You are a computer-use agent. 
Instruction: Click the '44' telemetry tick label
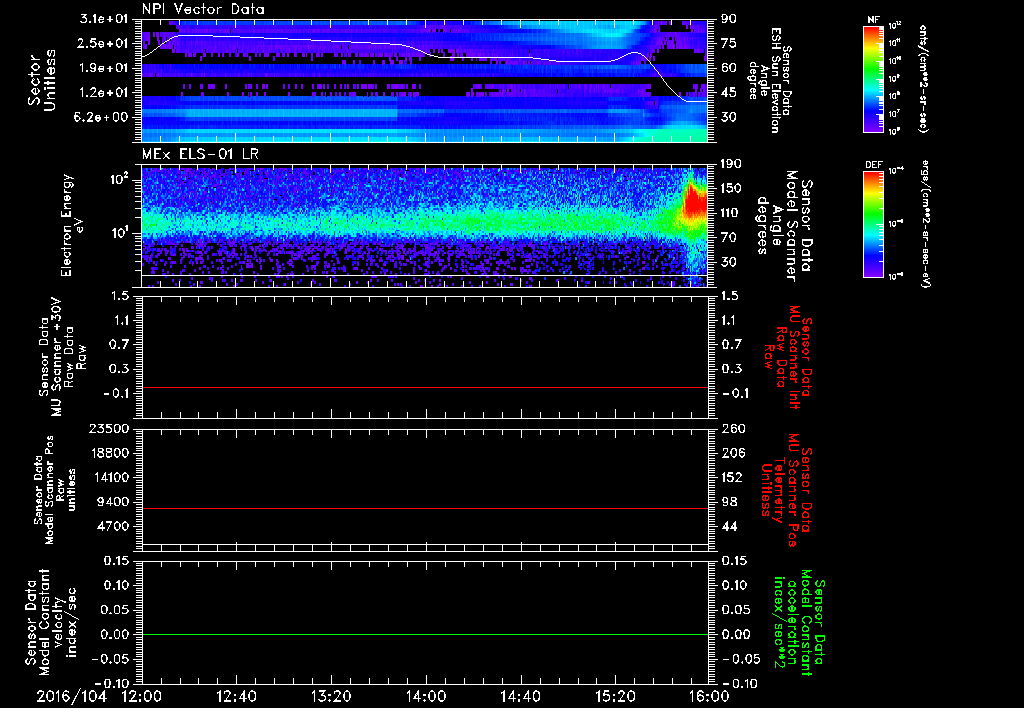coord(729,526)
